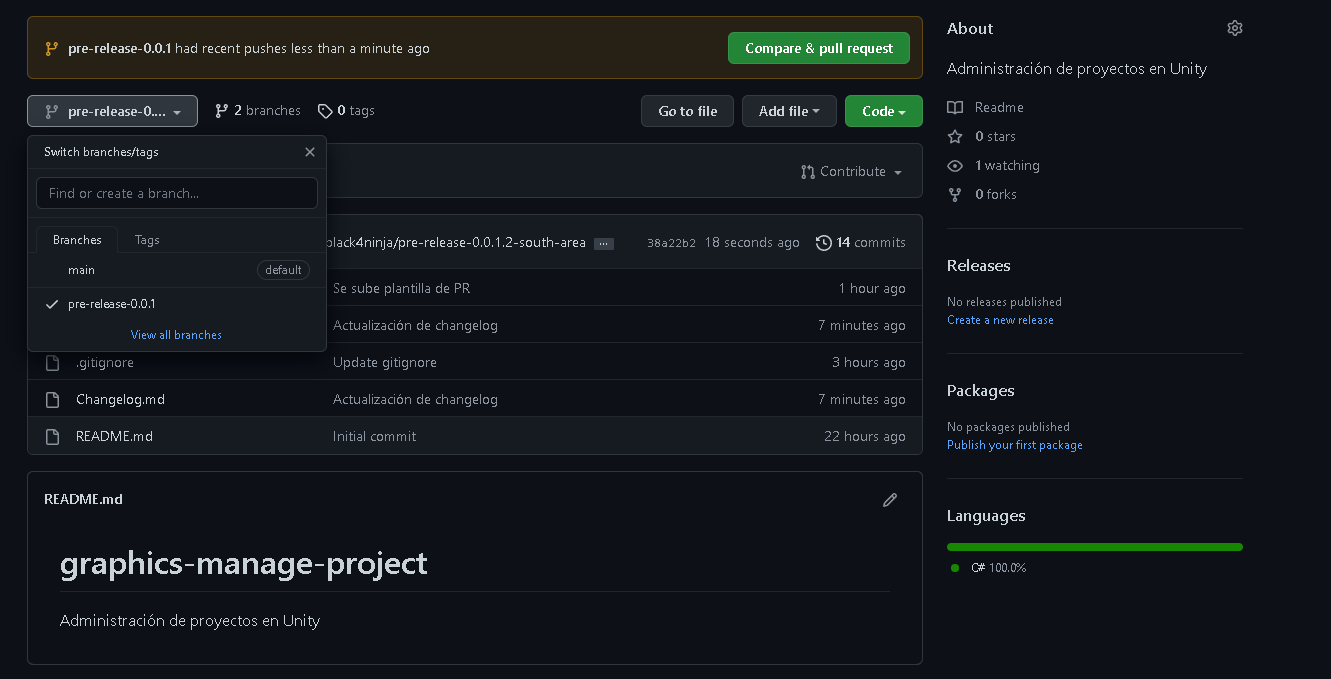Click the Compare & pull request button

point(818,48)
